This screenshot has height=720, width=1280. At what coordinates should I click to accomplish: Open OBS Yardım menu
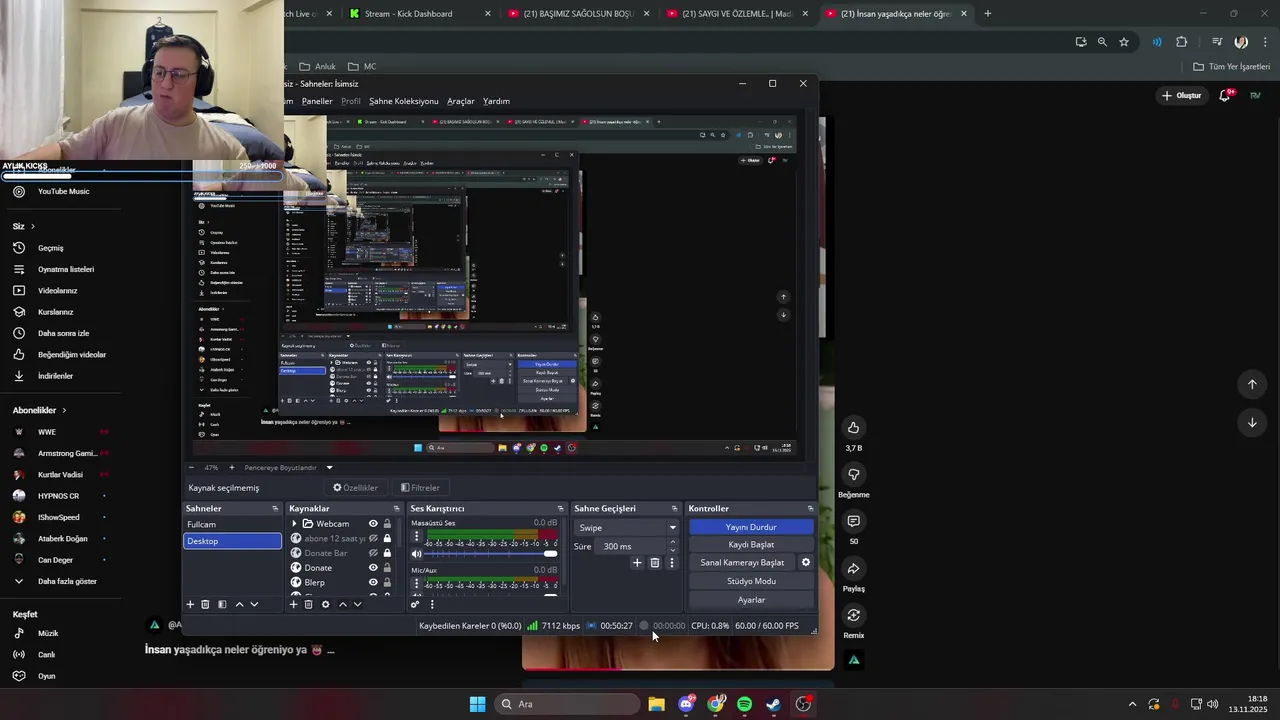point(497,101)
